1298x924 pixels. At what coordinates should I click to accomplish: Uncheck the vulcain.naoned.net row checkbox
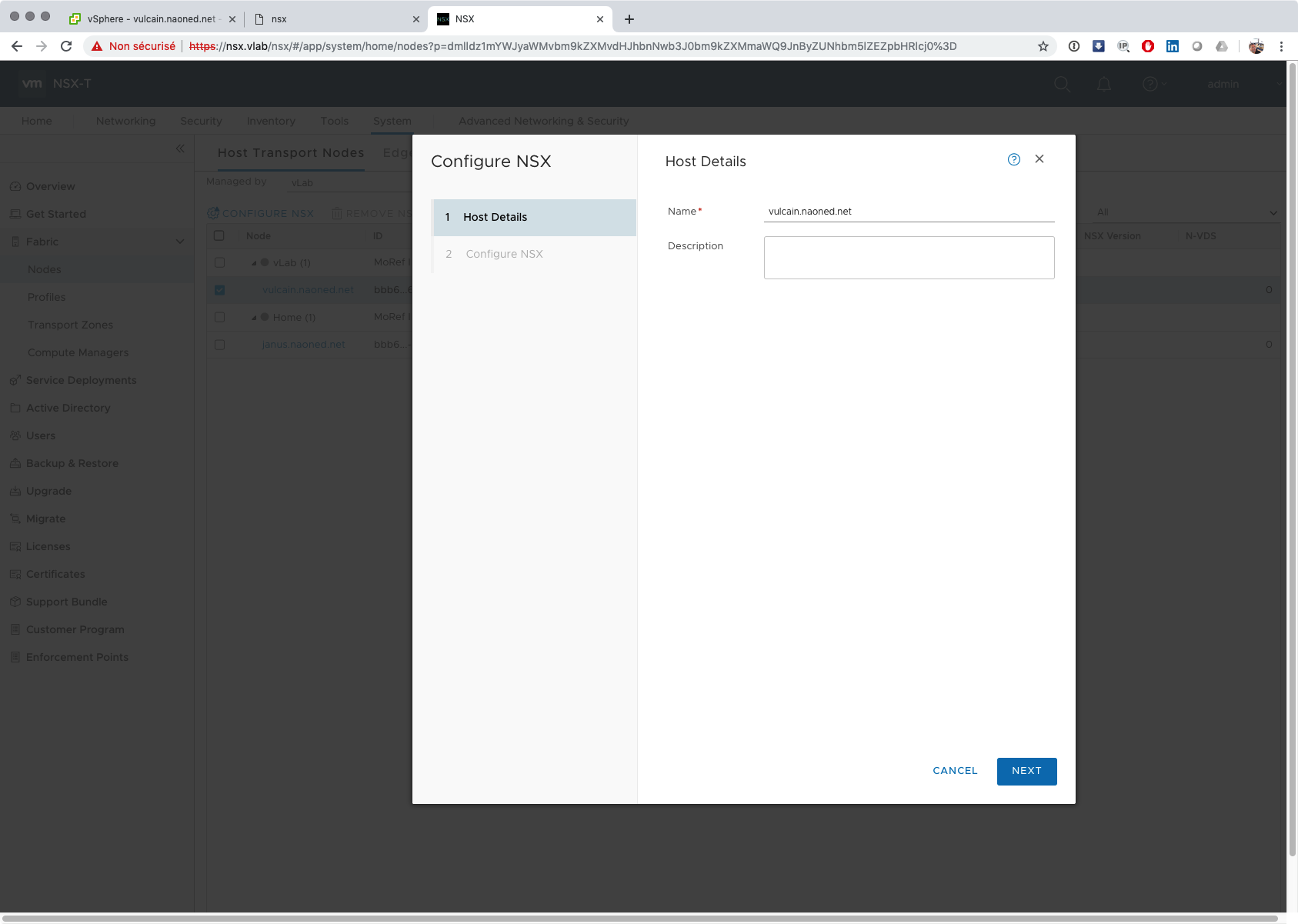tap(220, 290)
